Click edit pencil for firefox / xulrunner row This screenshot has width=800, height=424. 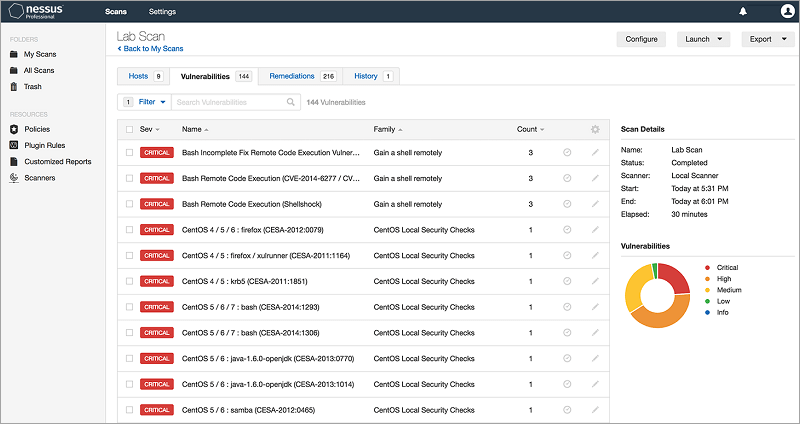595,256
